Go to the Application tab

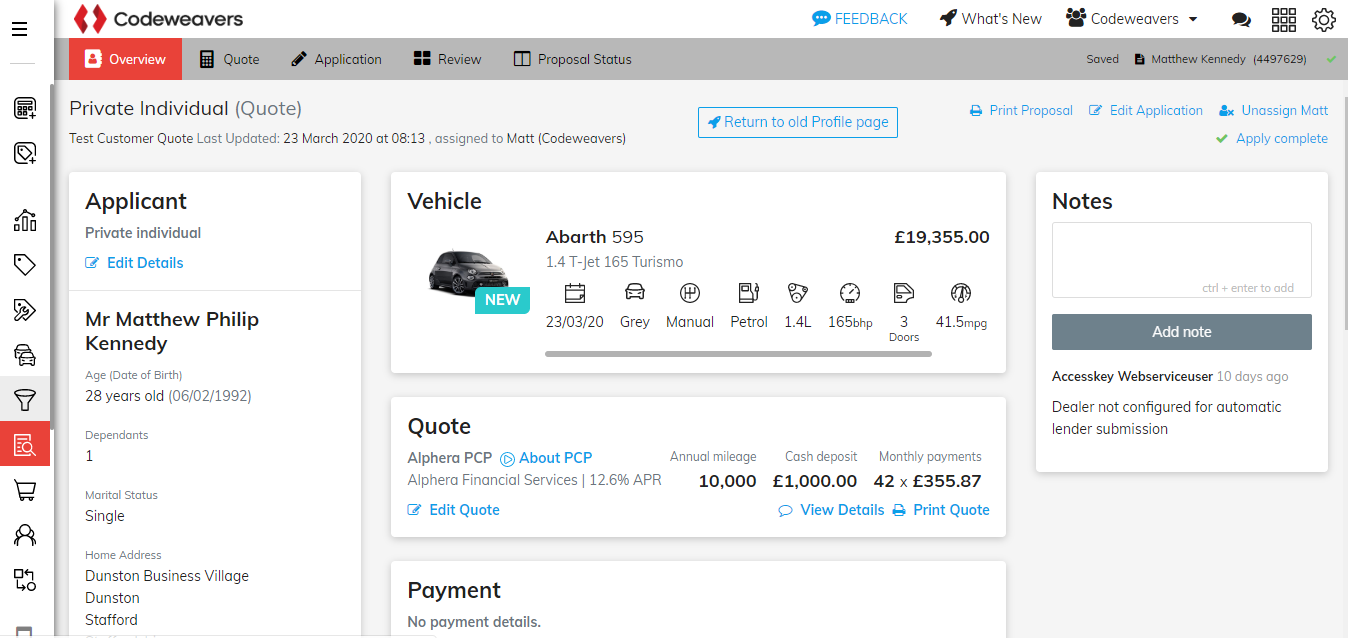336,59
